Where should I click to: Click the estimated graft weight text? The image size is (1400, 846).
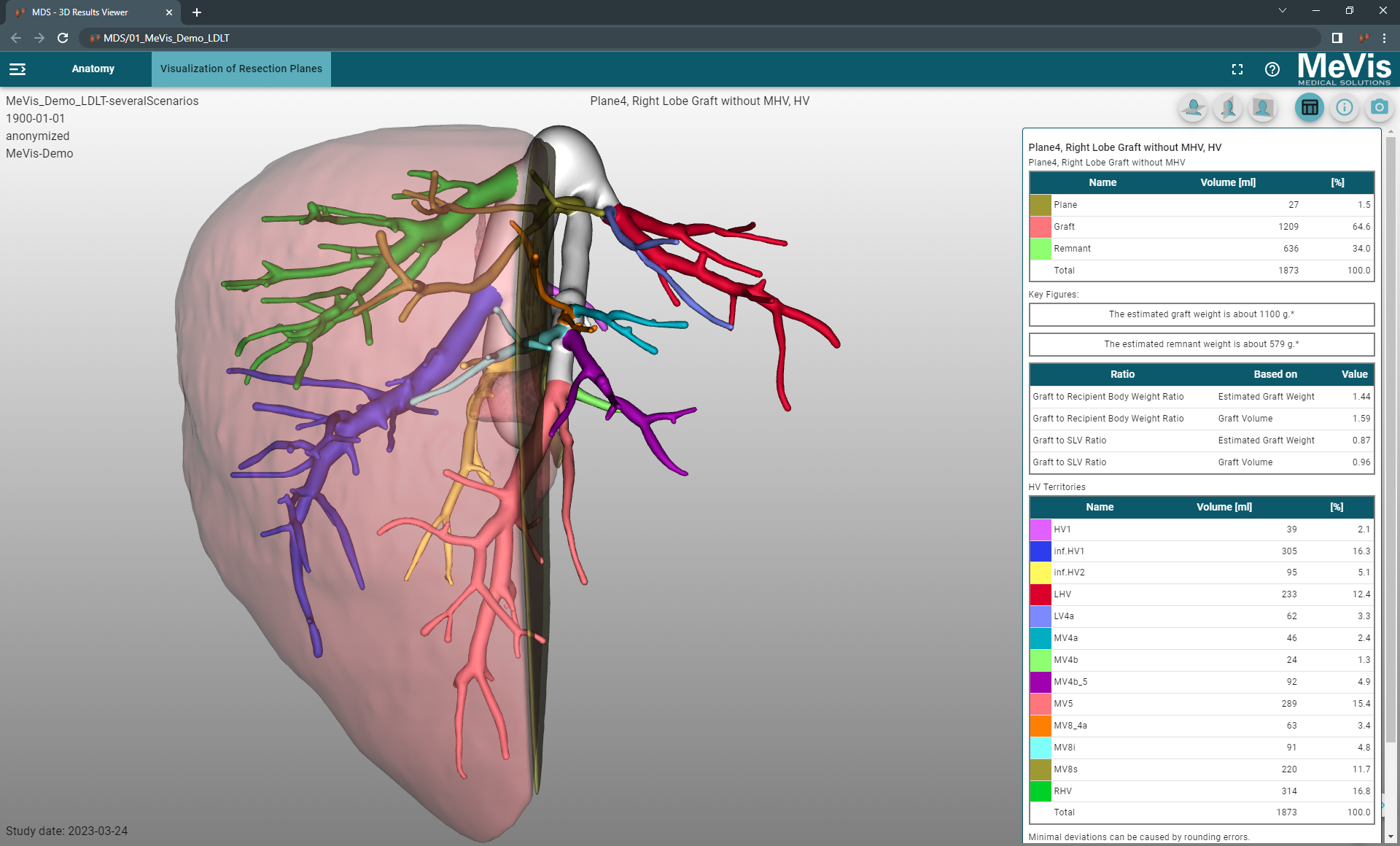coord(1202,314)
